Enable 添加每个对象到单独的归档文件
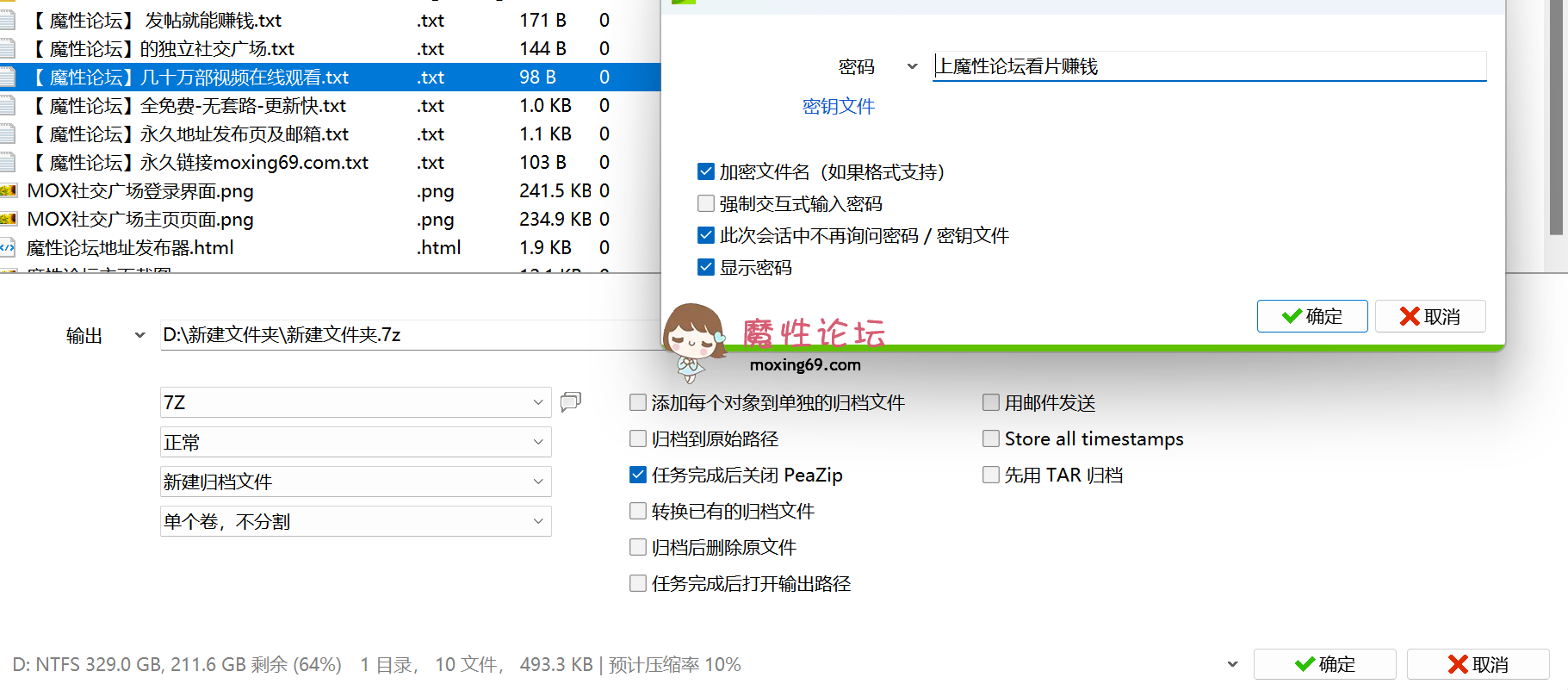 coord(638,402)
